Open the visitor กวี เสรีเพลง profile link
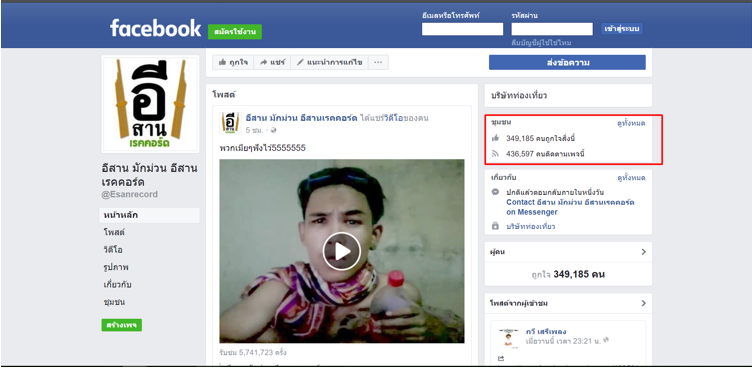Image resolution: width=752 pixels, height=368 pixels. (x=546, y=332)
